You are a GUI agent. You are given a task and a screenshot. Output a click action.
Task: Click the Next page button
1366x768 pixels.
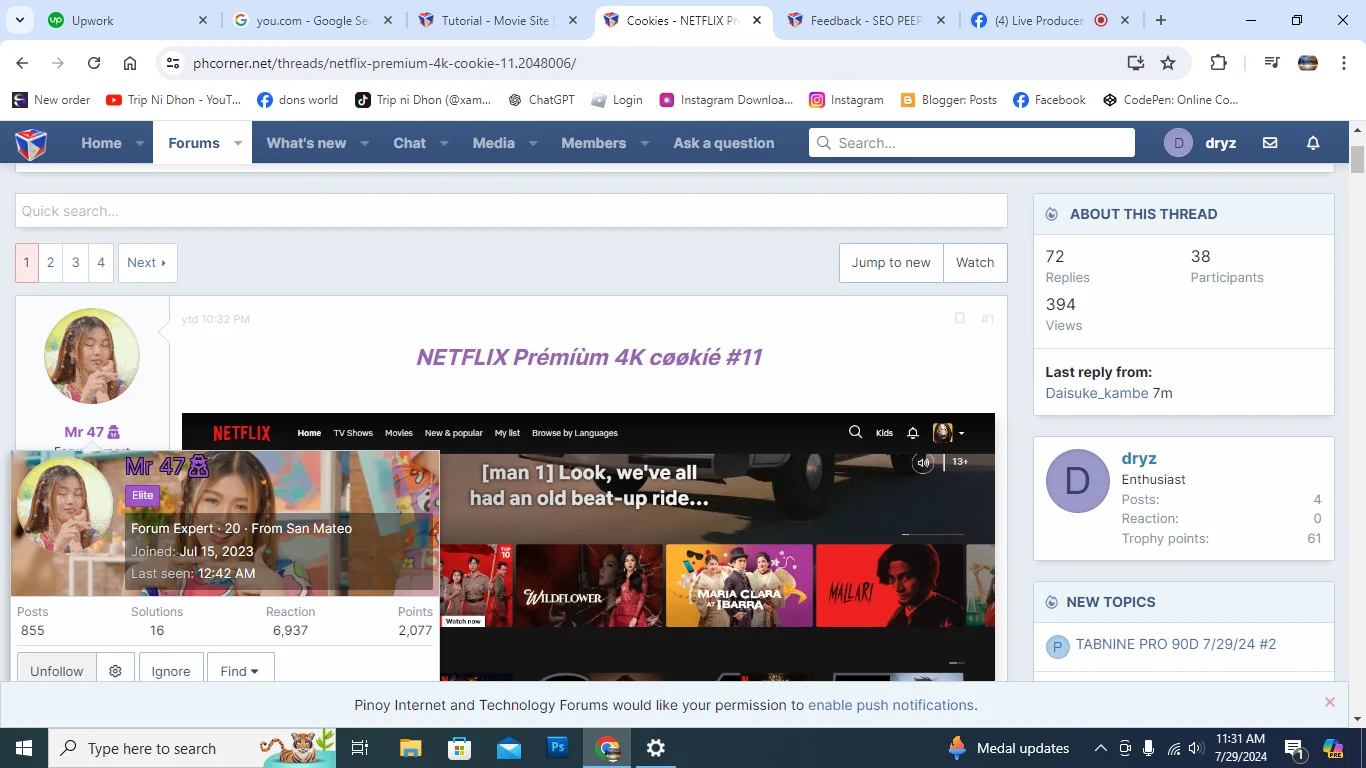click(x=147, y=262)
